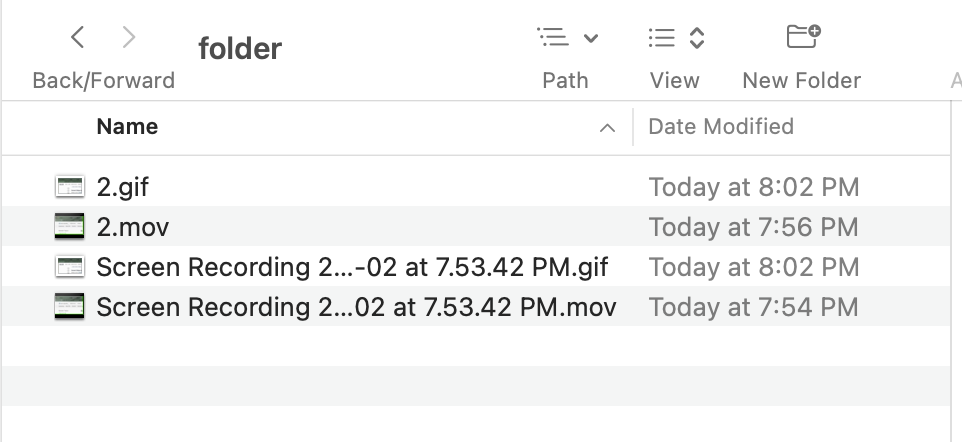Image resolution: width=962 pixels, height=442 pixels.
Task: Click the Screen Recording .gif file icon
Action: pyautogui.click(x=68, y=267)
